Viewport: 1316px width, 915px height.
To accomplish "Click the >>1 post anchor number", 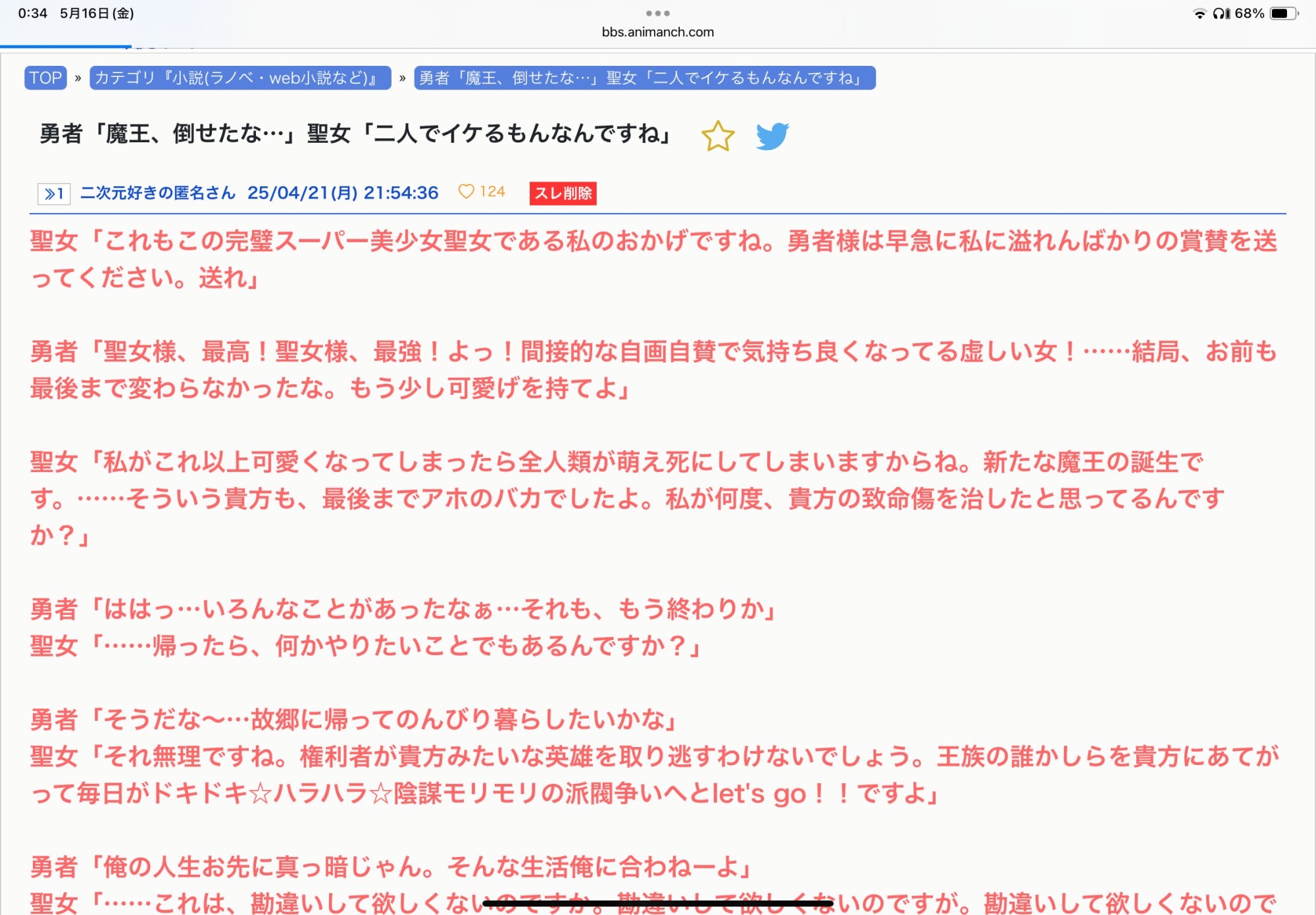I will tap(54, 194).
